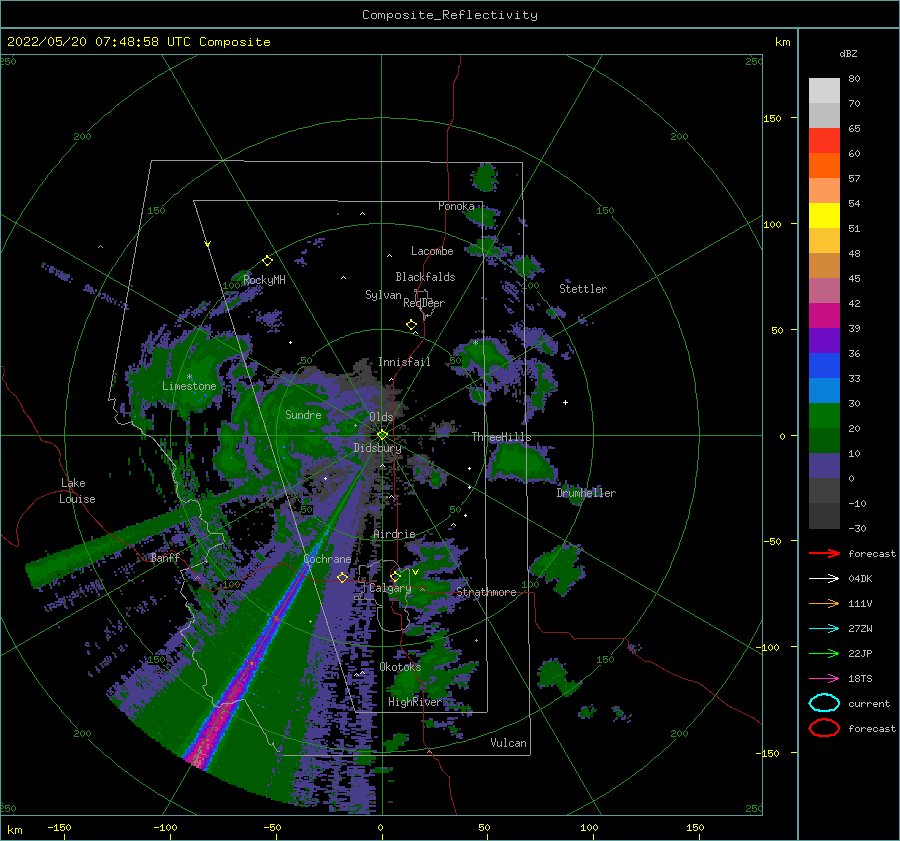
Task: Click the cyan current ellipse icon
Action: (824, 703)
